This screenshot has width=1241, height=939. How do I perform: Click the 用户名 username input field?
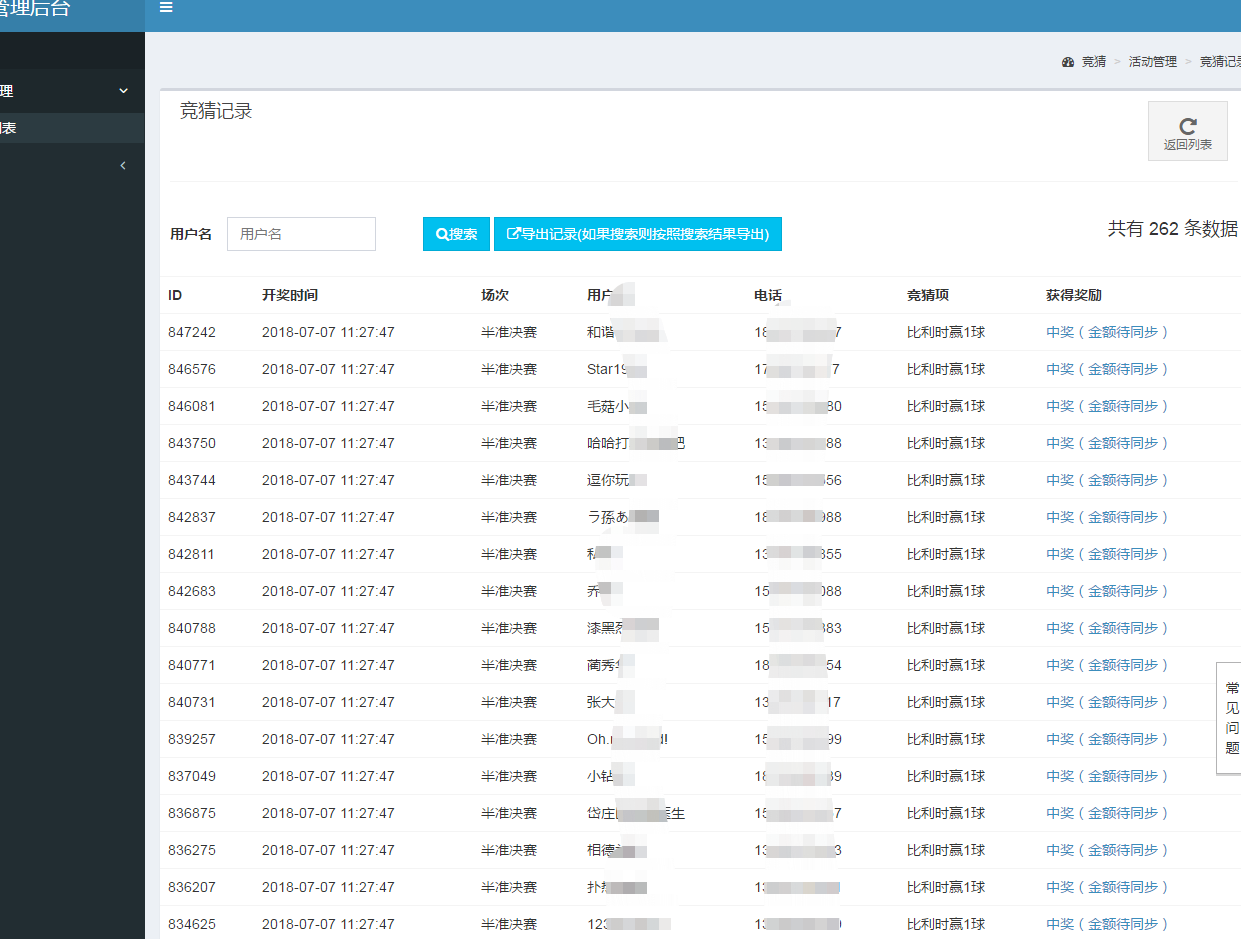point(300,233)
